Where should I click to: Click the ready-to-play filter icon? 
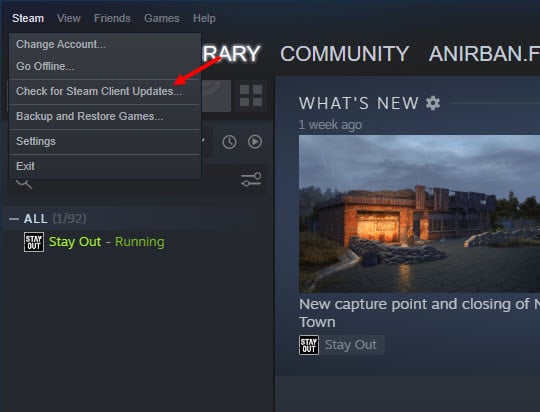(x=255, y=142)
